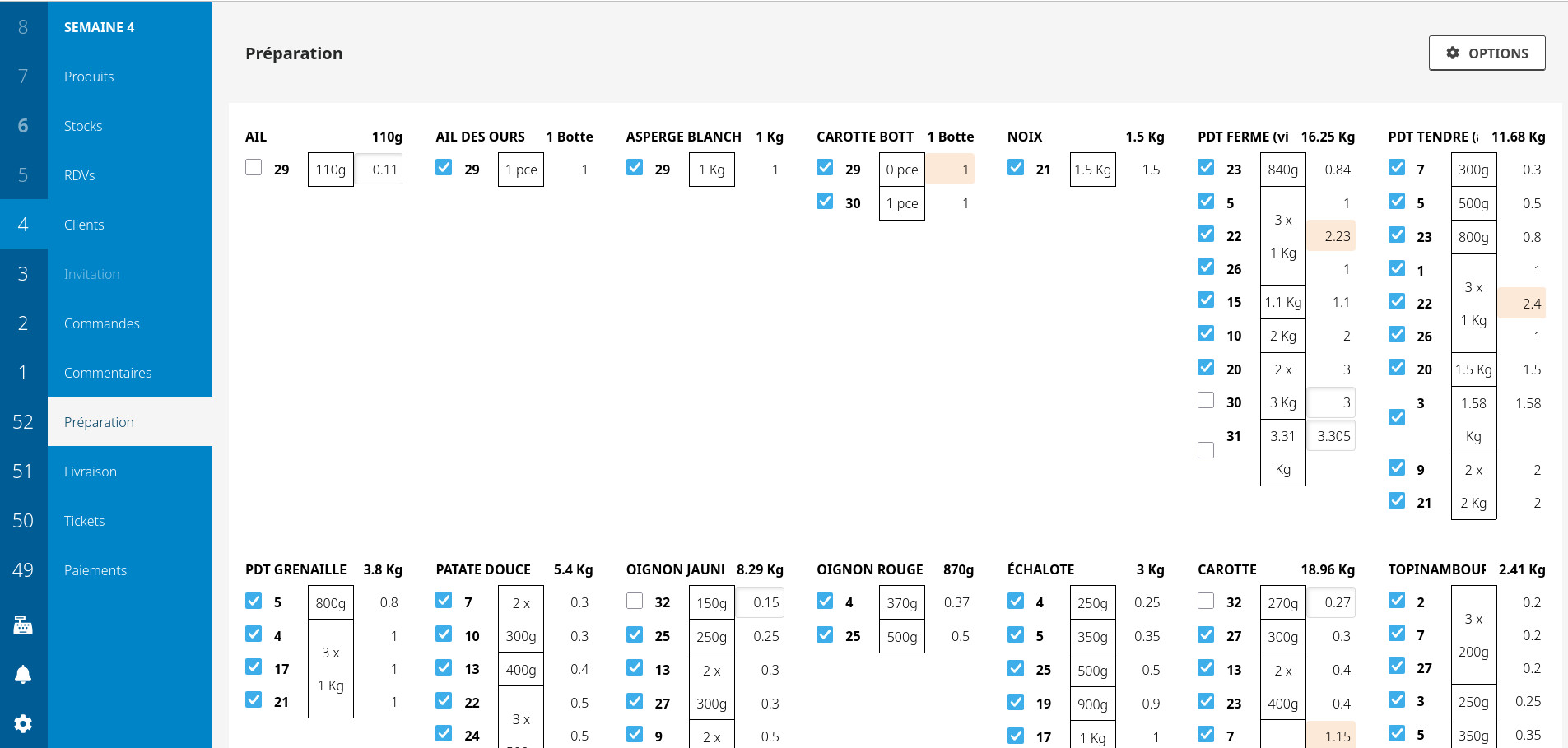The height and width of the screenshot is (748, 1568).
Task: Enable the OIGNON JAUNE checkbox for client 32
Action: point(635,602)
